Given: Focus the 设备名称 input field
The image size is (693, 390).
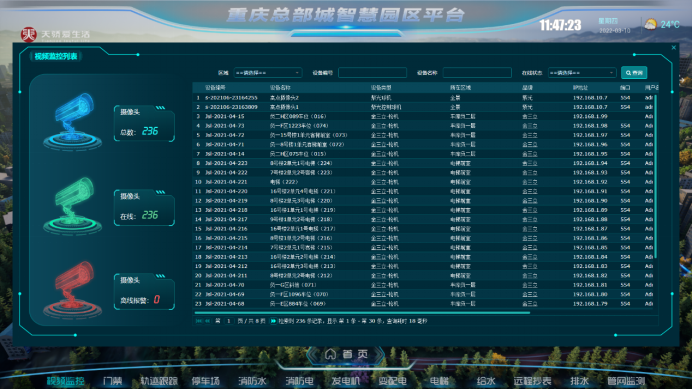Looking at the screenshot, I should [477, 73].
